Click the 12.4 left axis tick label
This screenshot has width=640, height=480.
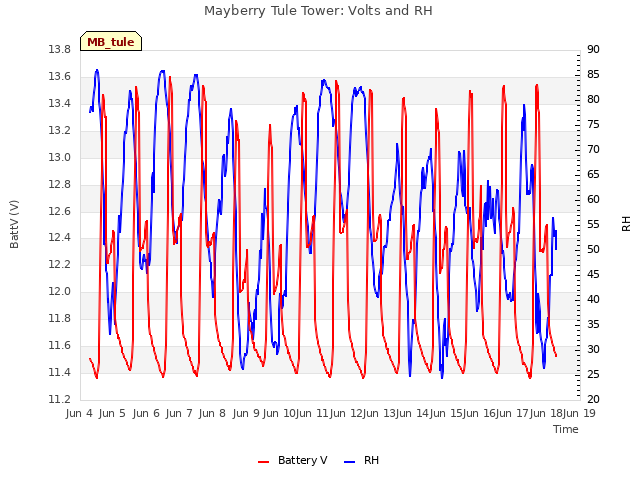click(x=60, y=237)
